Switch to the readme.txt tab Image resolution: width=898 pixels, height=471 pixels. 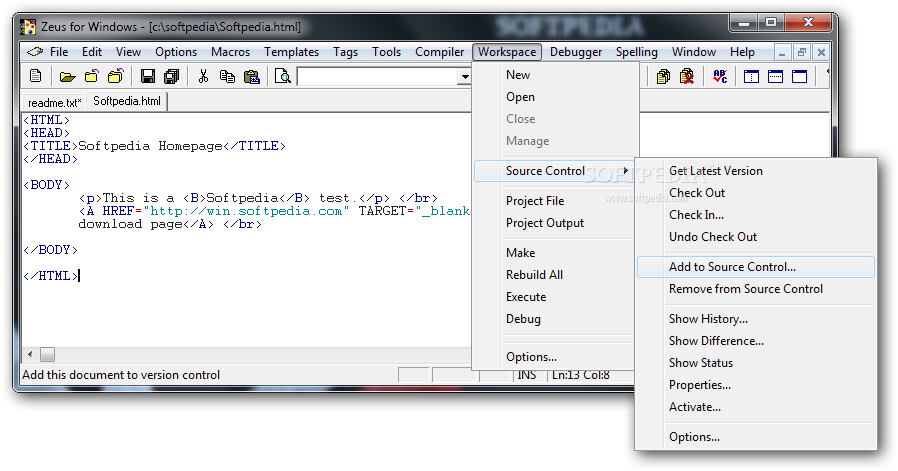(x=54, y=103)
